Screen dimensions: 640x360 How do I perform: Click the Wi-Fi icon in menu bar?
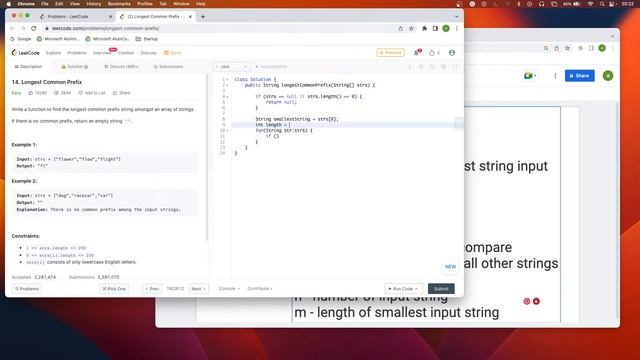pos(591,4)
